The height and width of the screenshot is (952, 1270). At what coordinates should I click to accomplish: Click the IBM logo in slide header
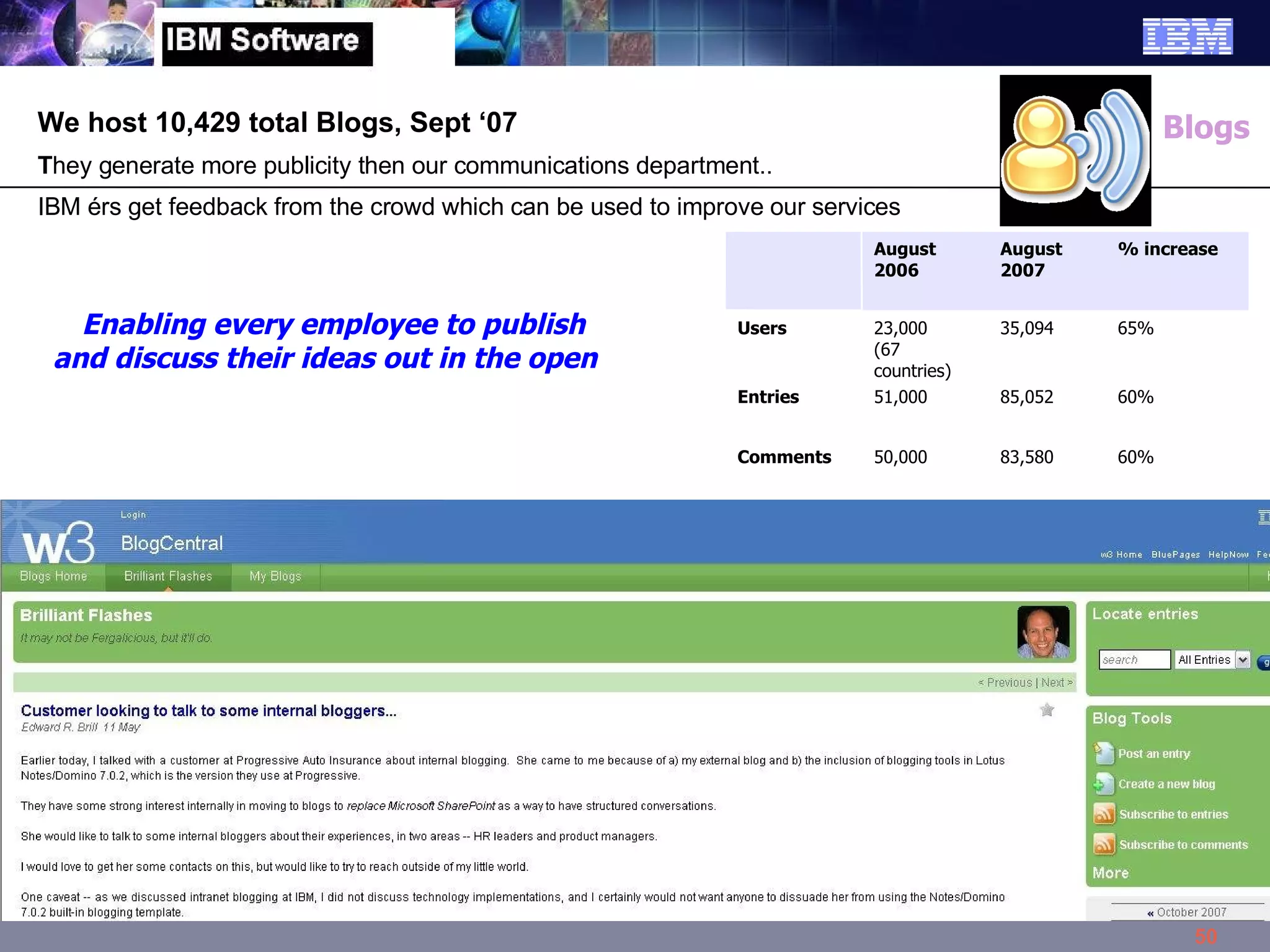coord(1188,37)
